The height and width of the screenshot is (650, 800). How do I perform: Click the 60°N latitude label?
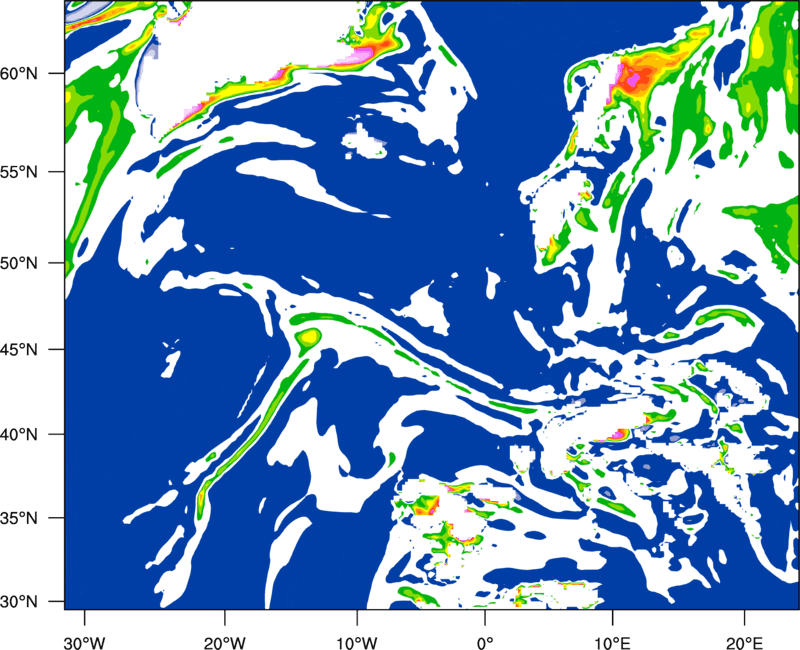(x=19, y=73)
